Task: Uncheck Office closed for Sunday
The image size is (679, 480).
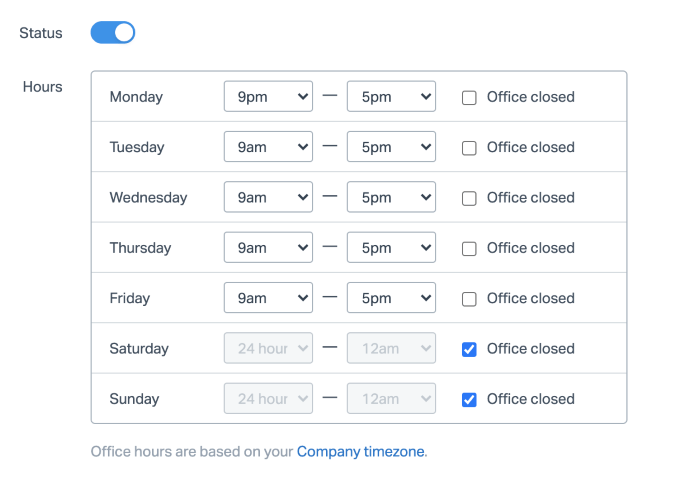Action: [x=469, y=399]
